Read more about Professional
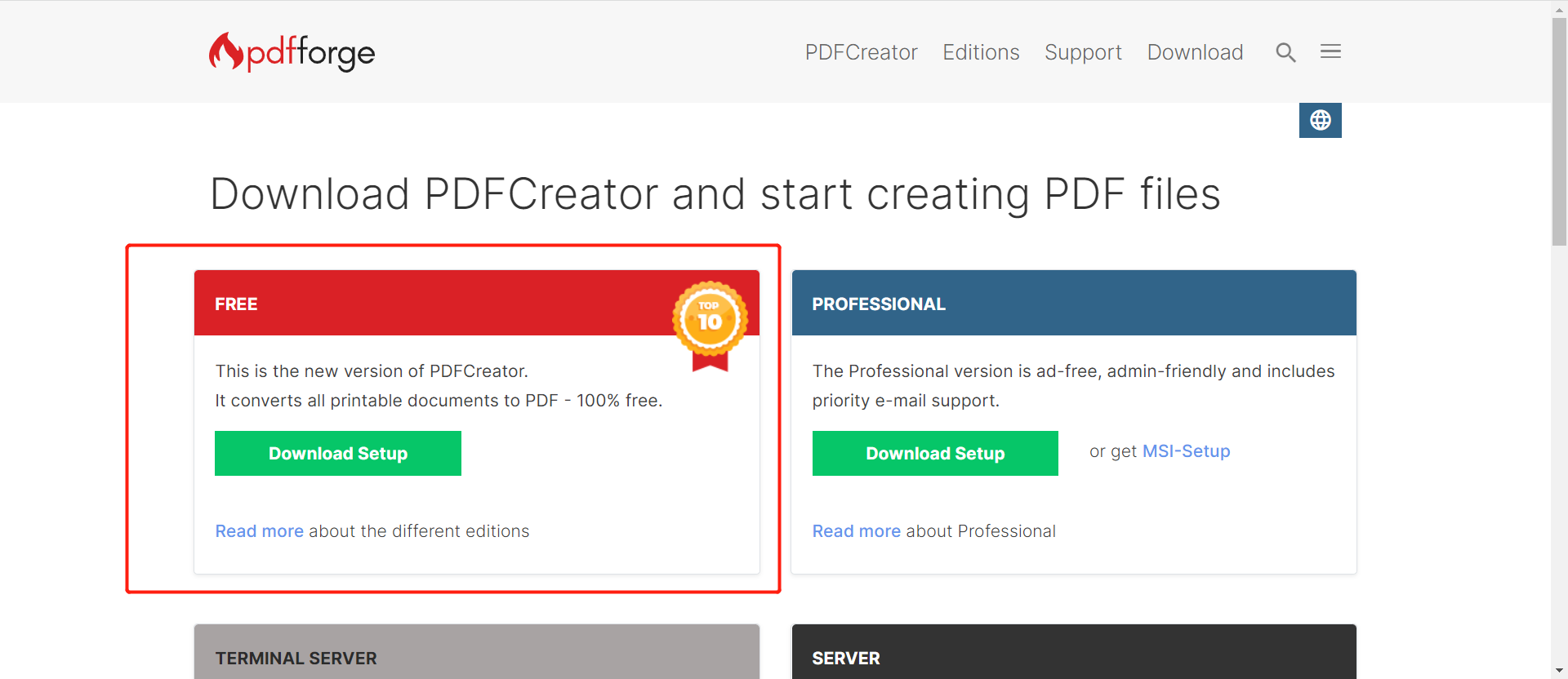The width and height of the screenshot is (1568, 679). (856, 531)
